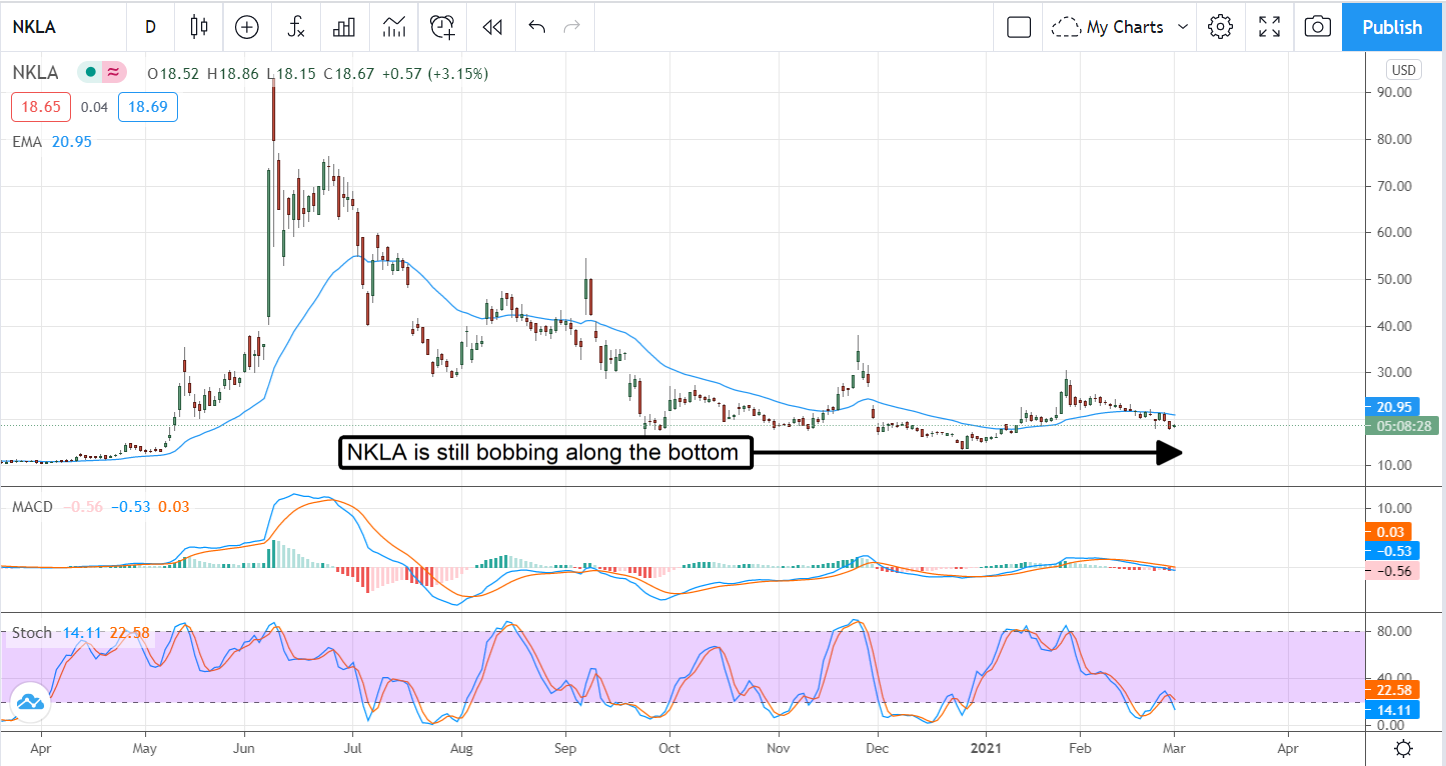
Task: Start bar replay with the rewind icon
Action: [491, 27]
